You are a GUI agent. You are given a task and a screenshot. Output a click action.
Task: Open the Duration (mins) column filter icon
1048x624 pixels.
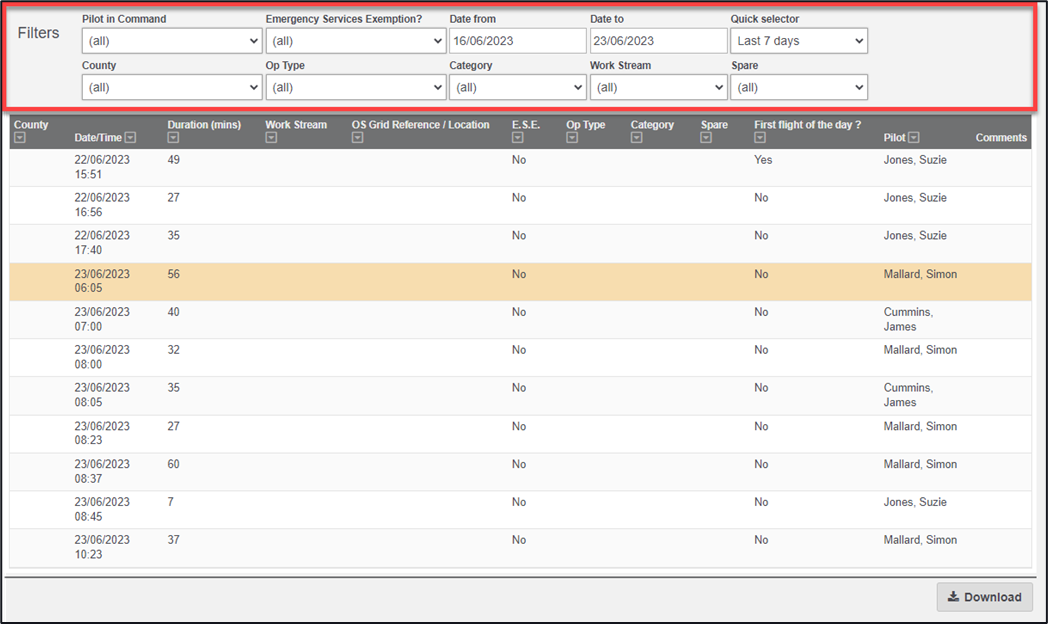[173, 138]
